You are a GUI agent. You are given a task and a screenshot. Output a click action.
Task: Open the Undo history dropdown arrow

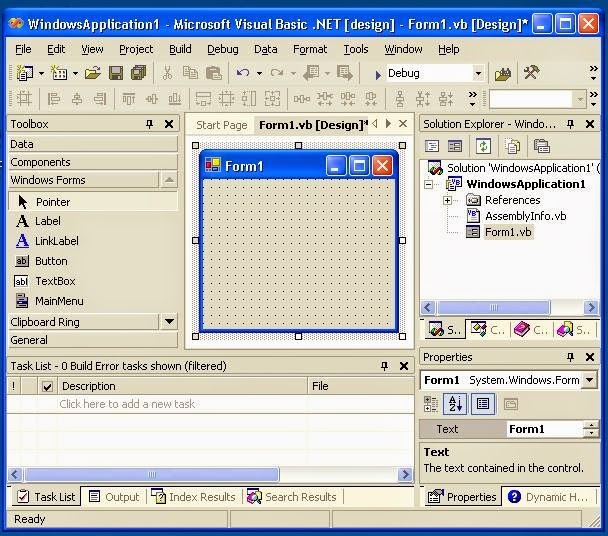(x=259, y=73)
